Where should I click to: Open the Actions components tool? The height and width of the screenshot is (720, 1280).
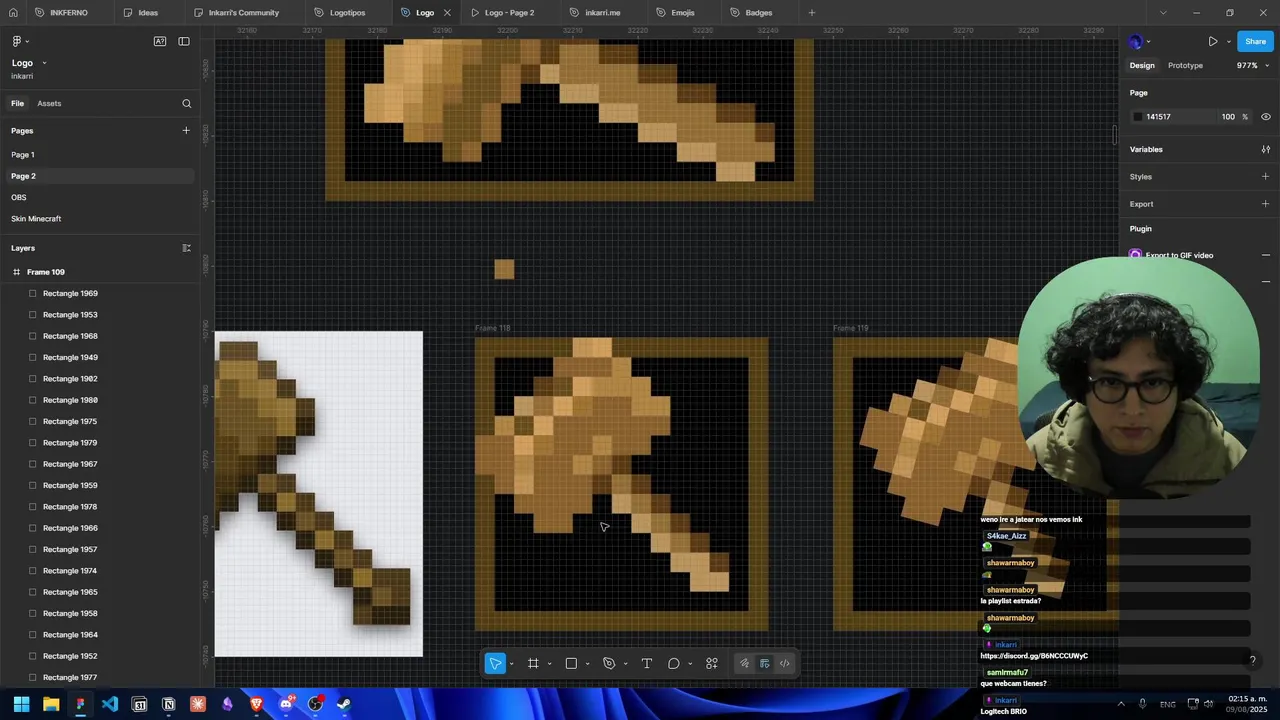pyautogui.click(x=712, y=664)
